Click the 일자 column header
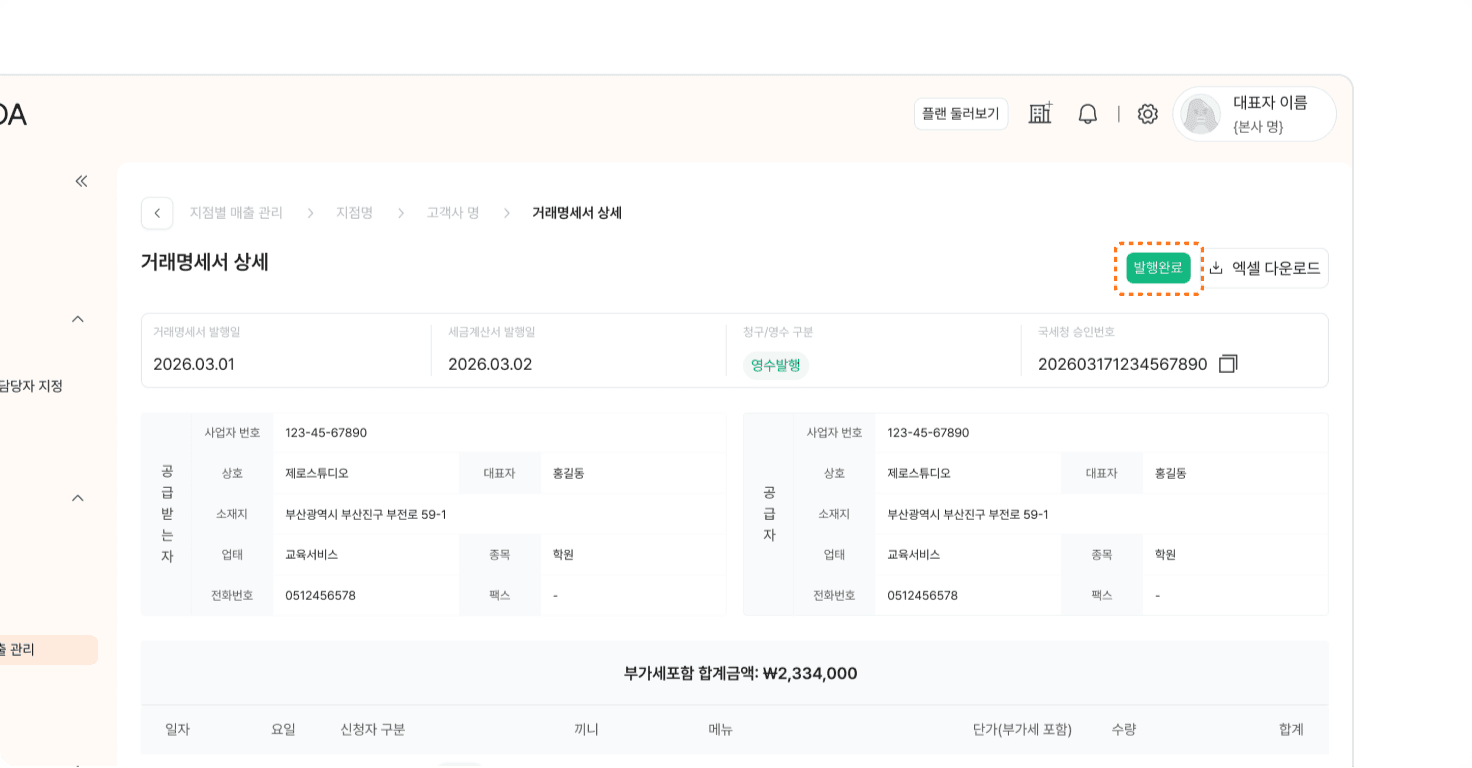 point(178,730)
